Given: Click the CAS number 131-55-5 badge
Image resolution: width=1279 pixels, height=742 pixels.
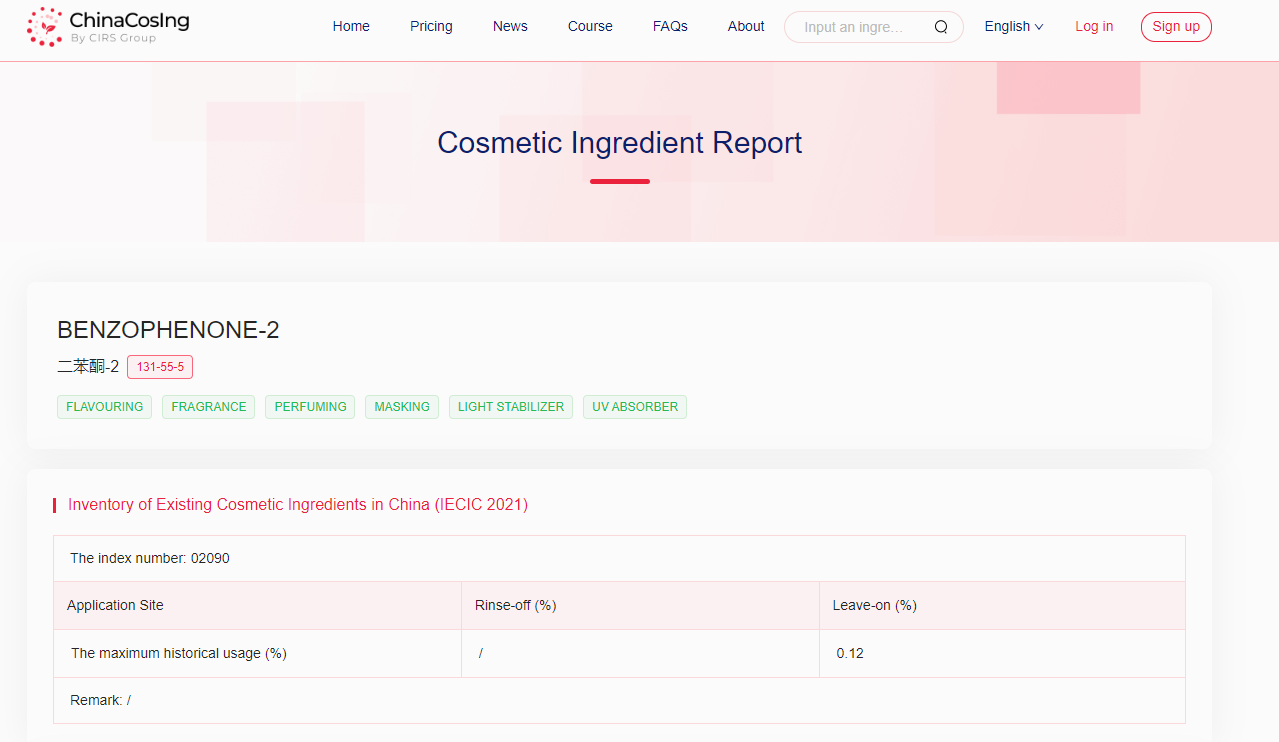Looking at the screenshot, I should [160, 367].
